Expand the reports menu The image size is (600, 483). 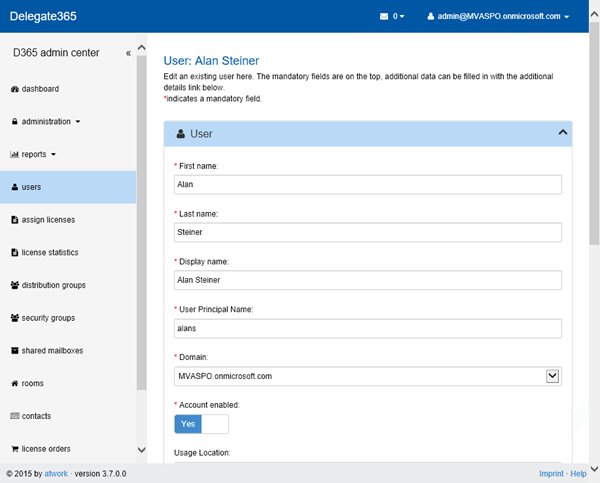click(x=33, y=155)
